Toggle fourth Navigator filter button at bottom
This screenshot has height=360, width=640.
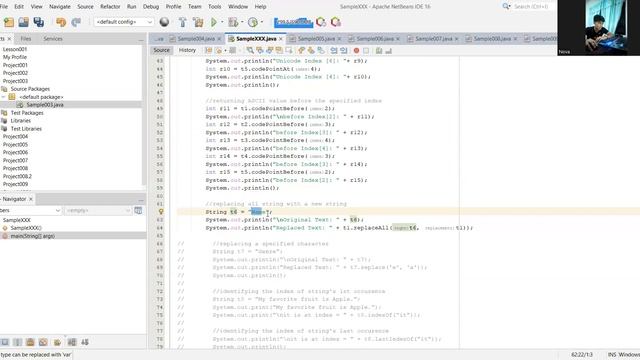[43, 342]
